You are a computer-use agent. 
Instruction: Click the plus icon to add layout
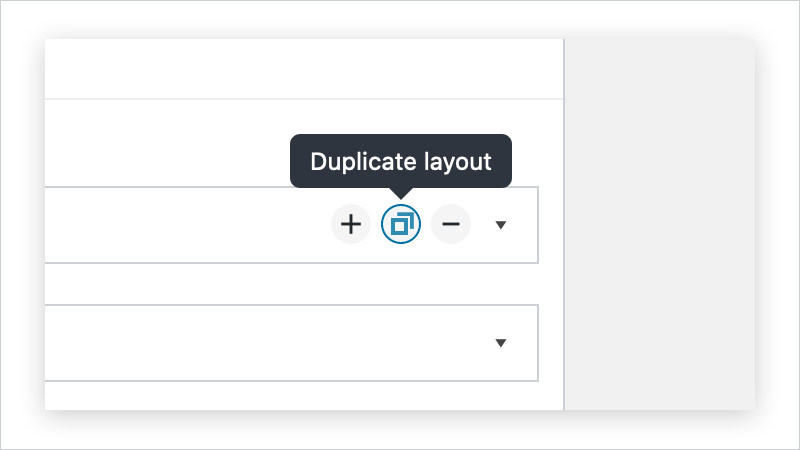351,224
